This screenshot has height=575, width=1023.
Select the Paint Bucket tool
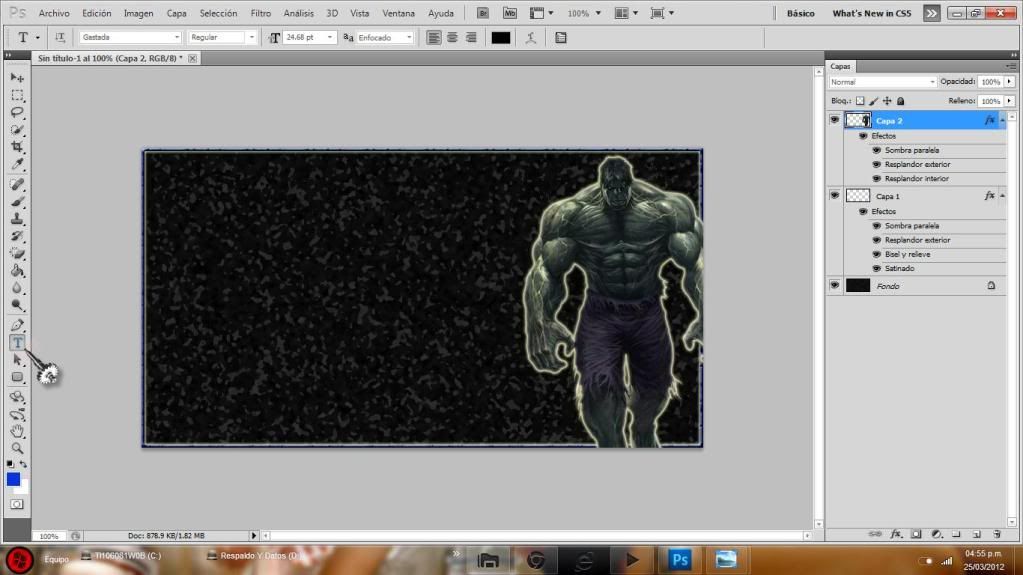(17, 271)
